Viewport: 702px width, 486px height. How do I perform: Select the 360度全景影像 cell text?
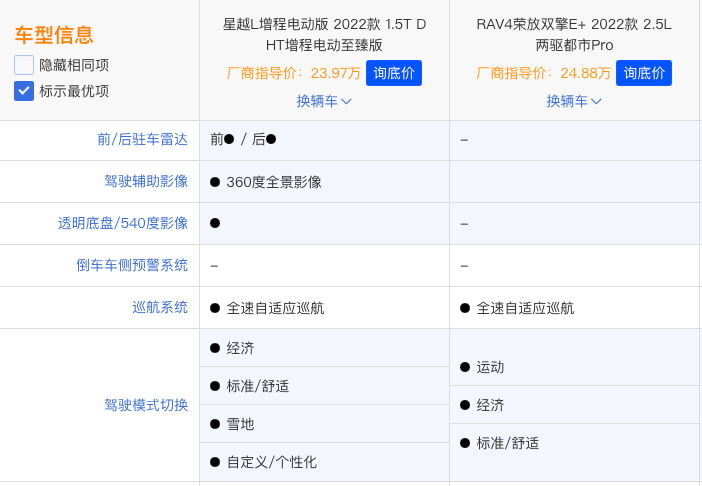[x=274, y=182]
